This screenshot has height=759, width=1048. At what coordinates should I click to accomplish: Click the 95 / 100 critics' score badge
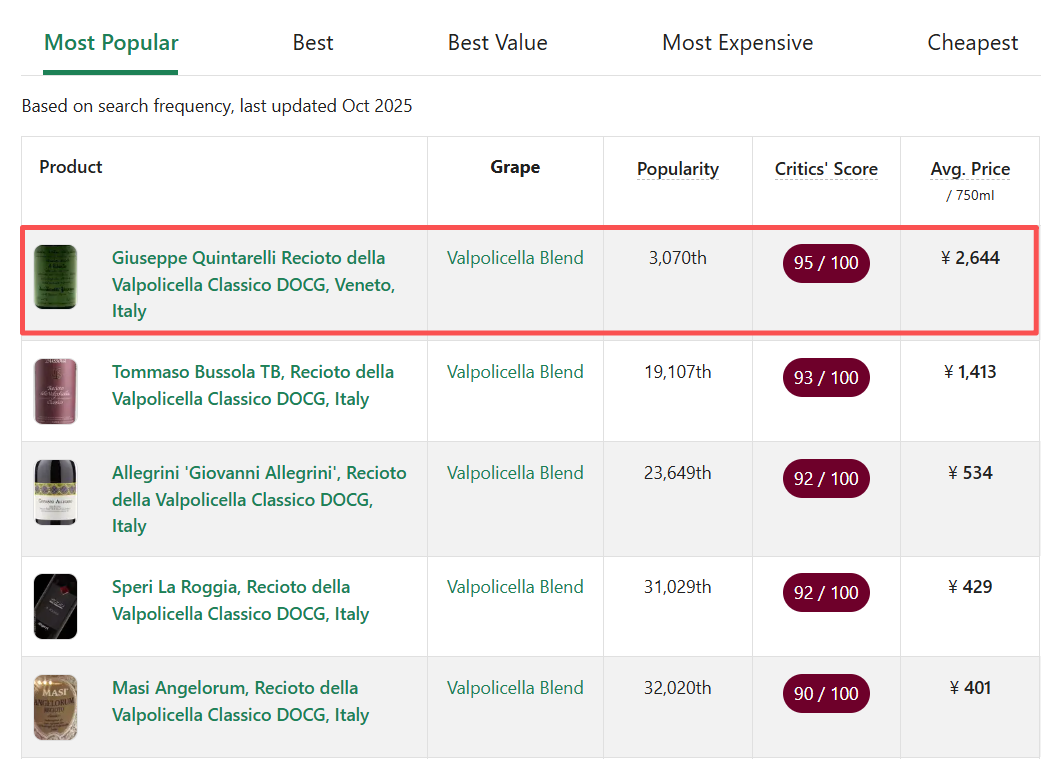click(826, 263)
